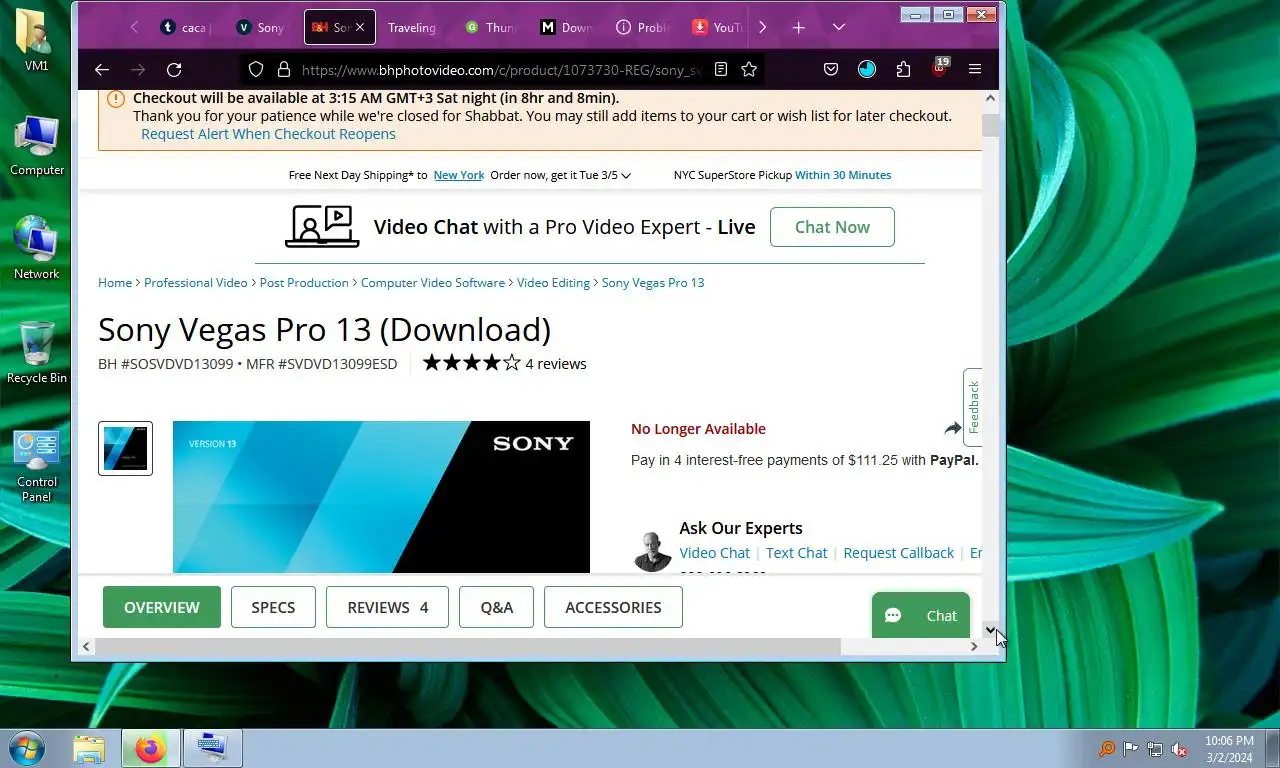Open the Video Editing breadcrumb link
Image resolution: width=1280 pixels, height=768 pixels.
[x=553, y=283]
